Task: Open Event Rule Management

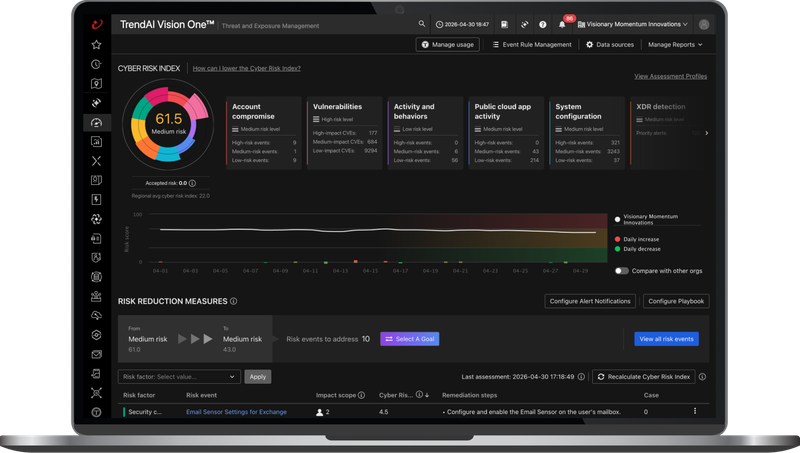Action: [532, 44]
